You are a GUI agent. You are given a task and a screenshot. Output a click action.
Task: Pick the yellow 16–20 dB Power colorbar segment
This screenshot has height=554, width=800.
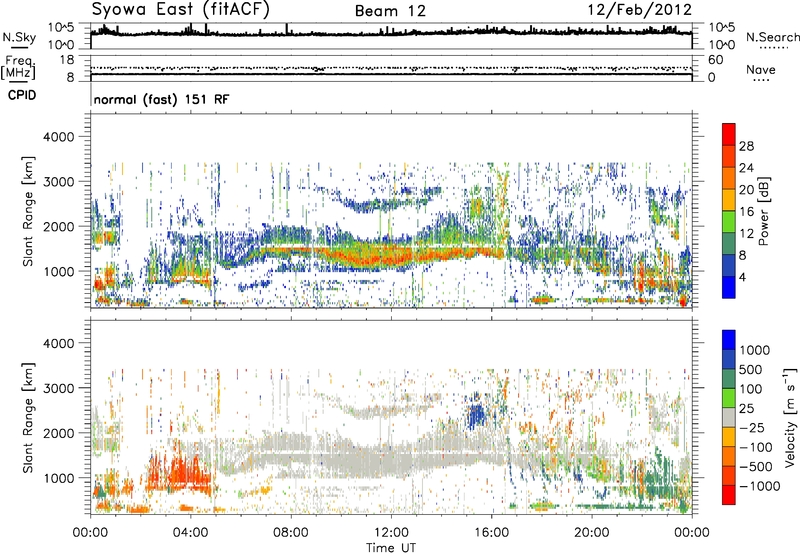click(x=729, y=200)
